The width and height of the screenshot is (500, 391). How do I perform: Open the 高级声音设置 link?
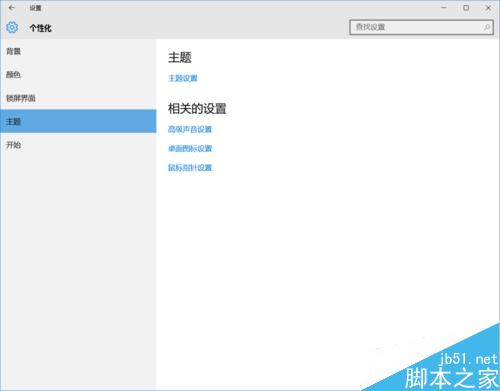(190, 129)
